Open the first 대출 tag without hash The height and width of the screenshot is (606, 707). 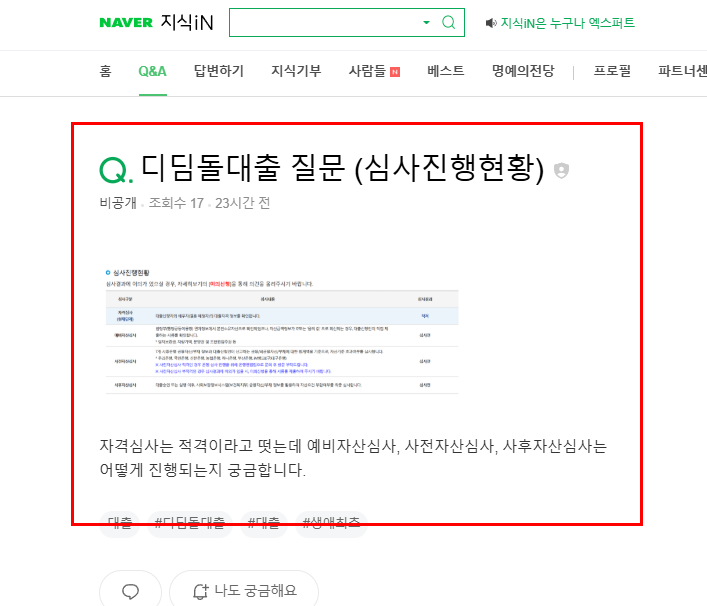click(119, 523)
